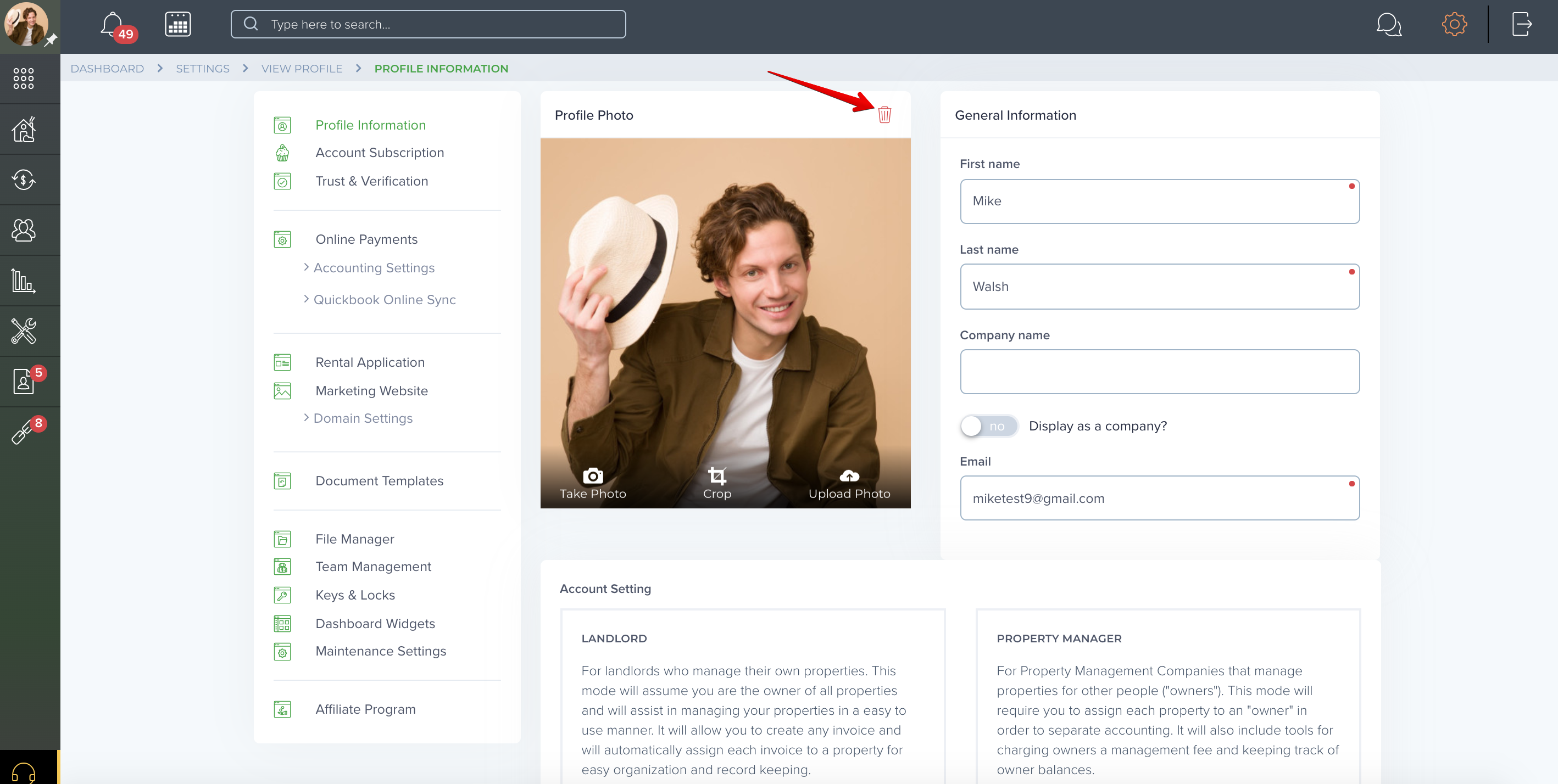
Task: Focus the Company name field
Action: tap(1159, 372)
